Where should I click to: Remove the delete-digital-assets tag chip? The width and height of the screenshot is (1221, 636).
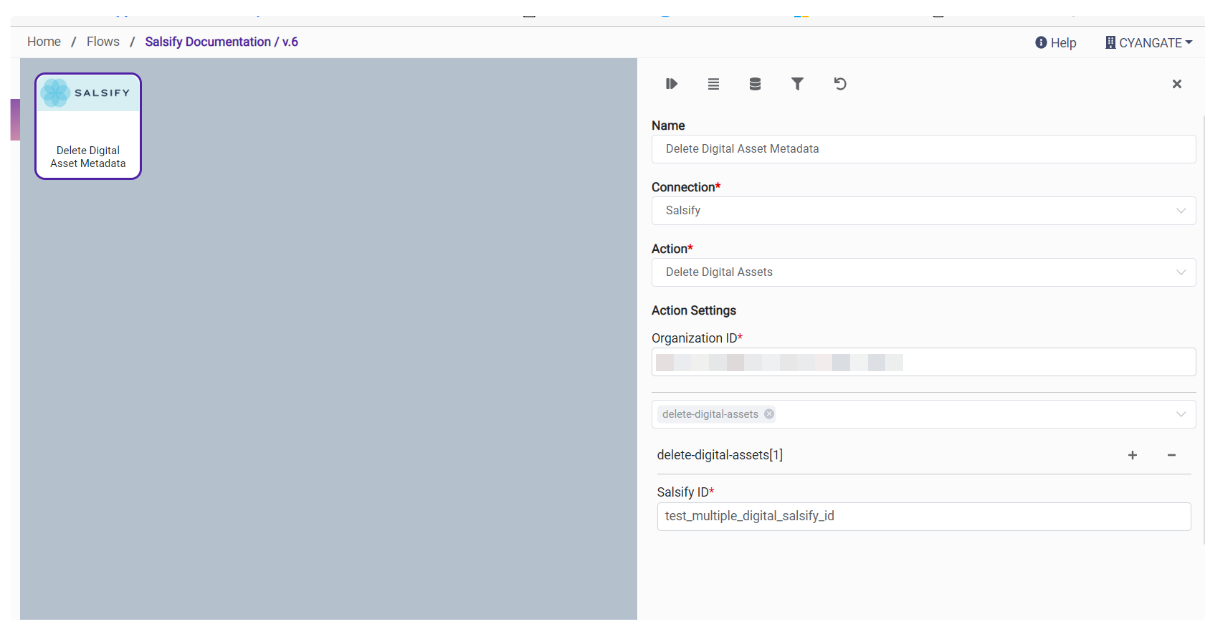click(769, 414)
